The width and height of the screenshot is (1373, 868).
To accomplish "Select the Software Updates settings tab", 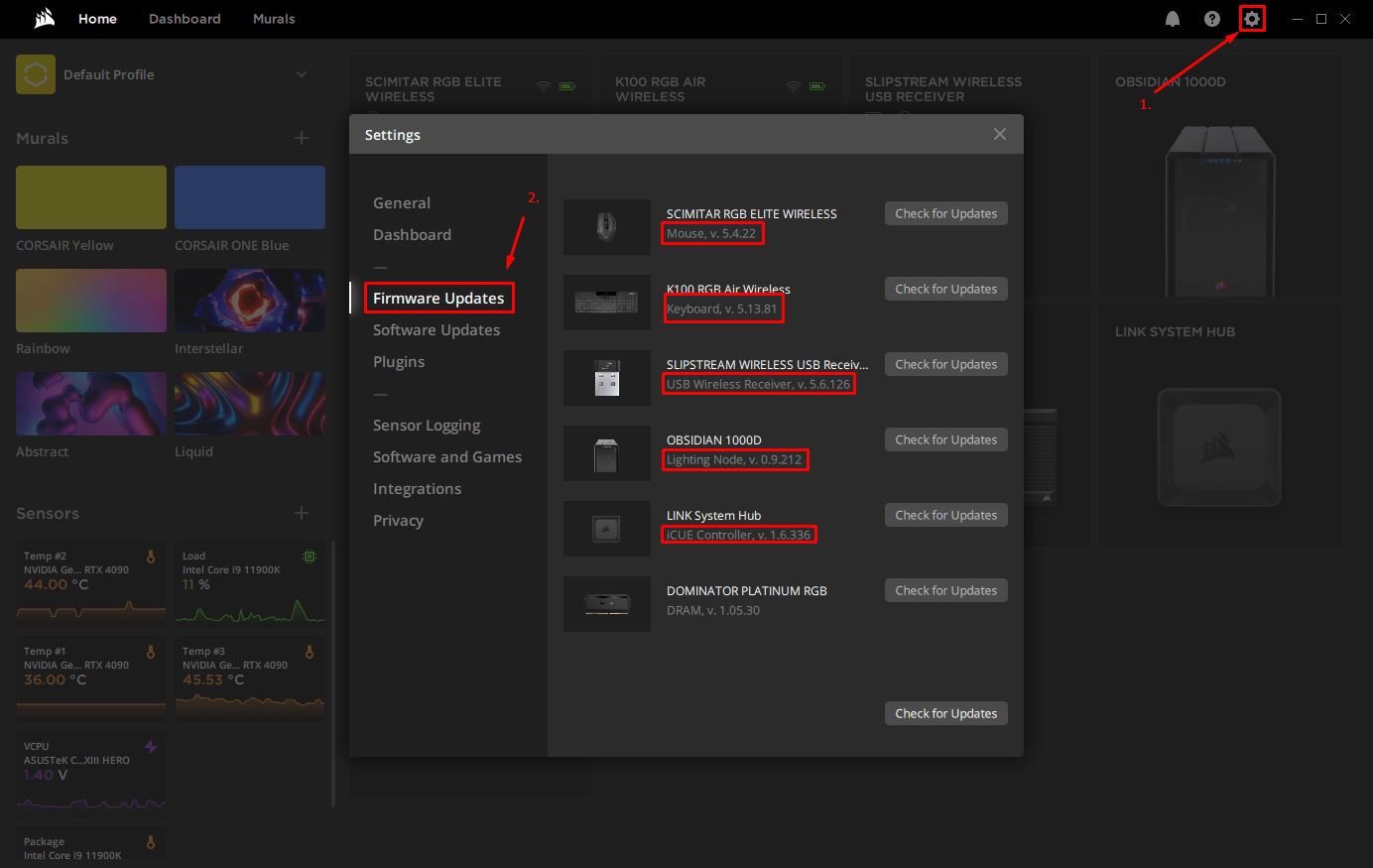I will click(437, 329).
